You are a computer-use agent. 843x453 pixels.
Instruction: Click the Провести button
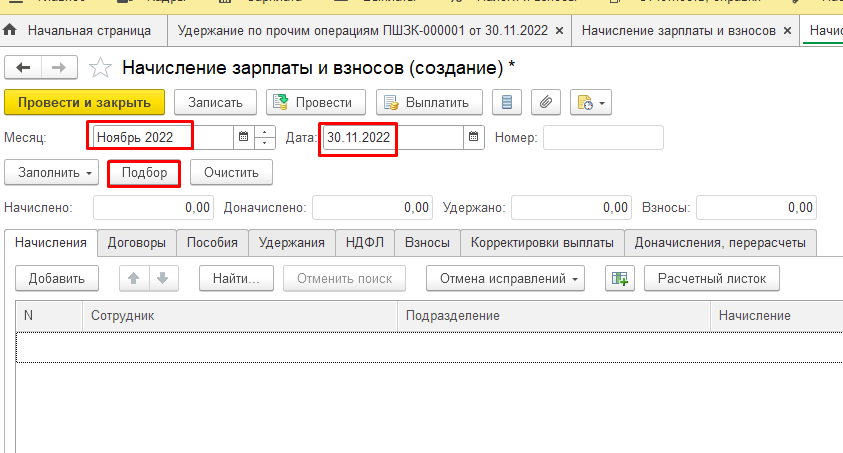316,102
